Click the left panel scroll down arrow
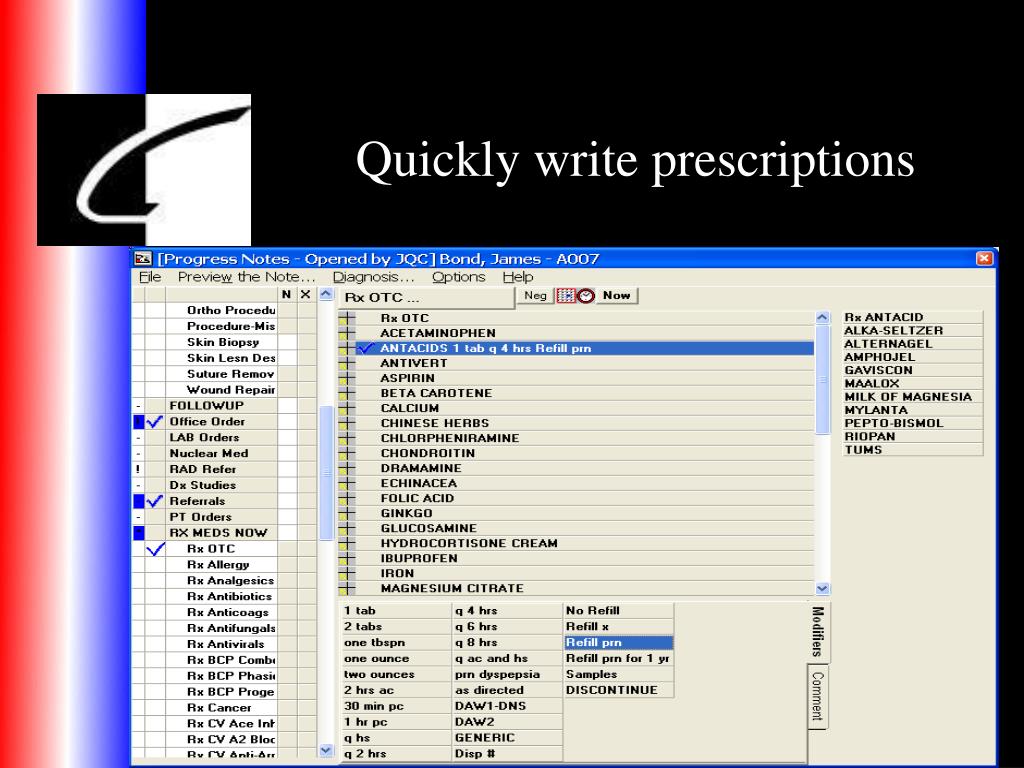 327,750
